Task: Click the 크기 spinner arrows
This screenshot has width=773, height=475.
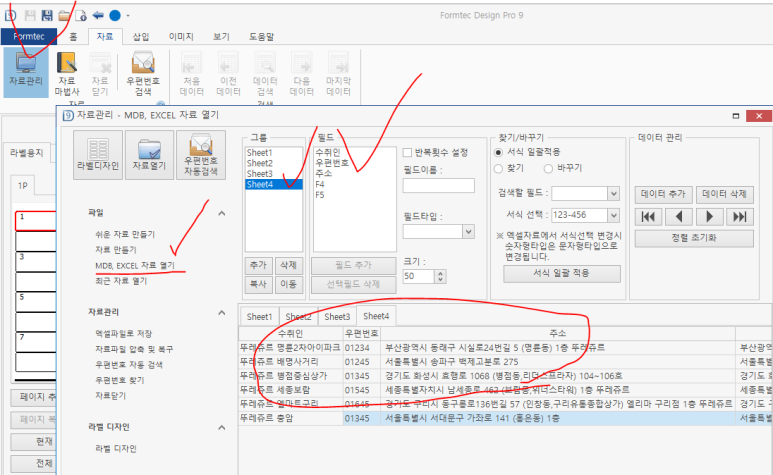Action: click(440, 276)
